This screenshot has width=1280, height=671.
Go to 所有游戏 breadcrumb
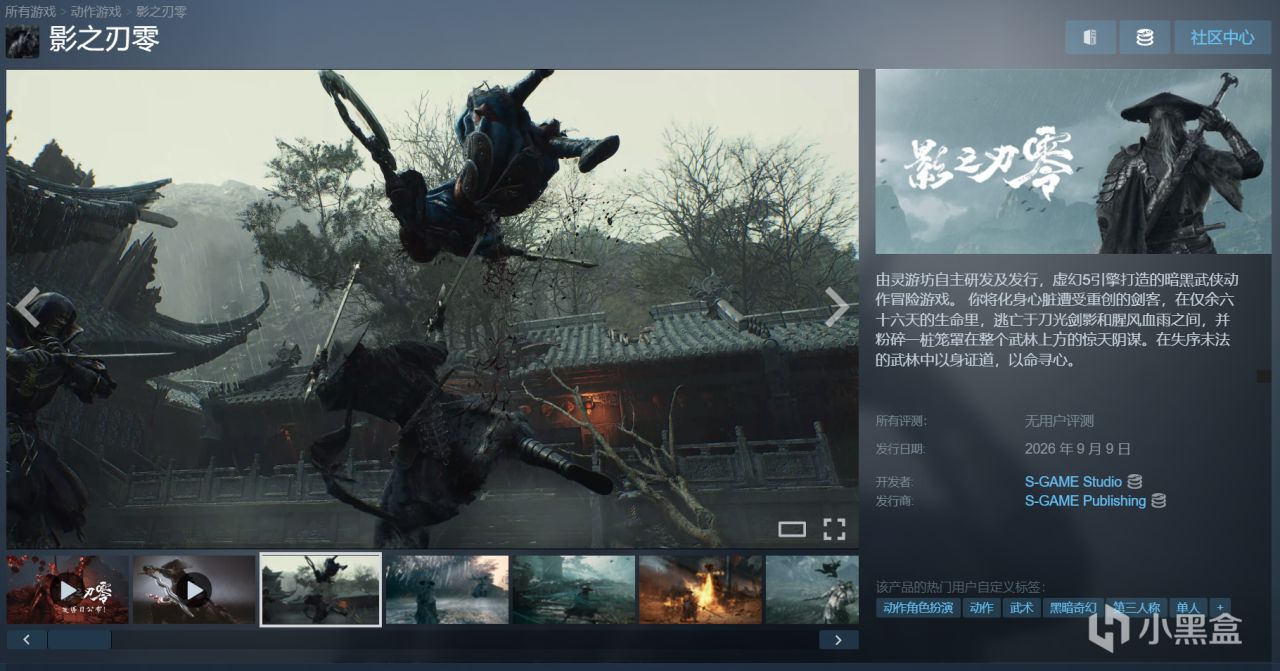pos(31,11)
